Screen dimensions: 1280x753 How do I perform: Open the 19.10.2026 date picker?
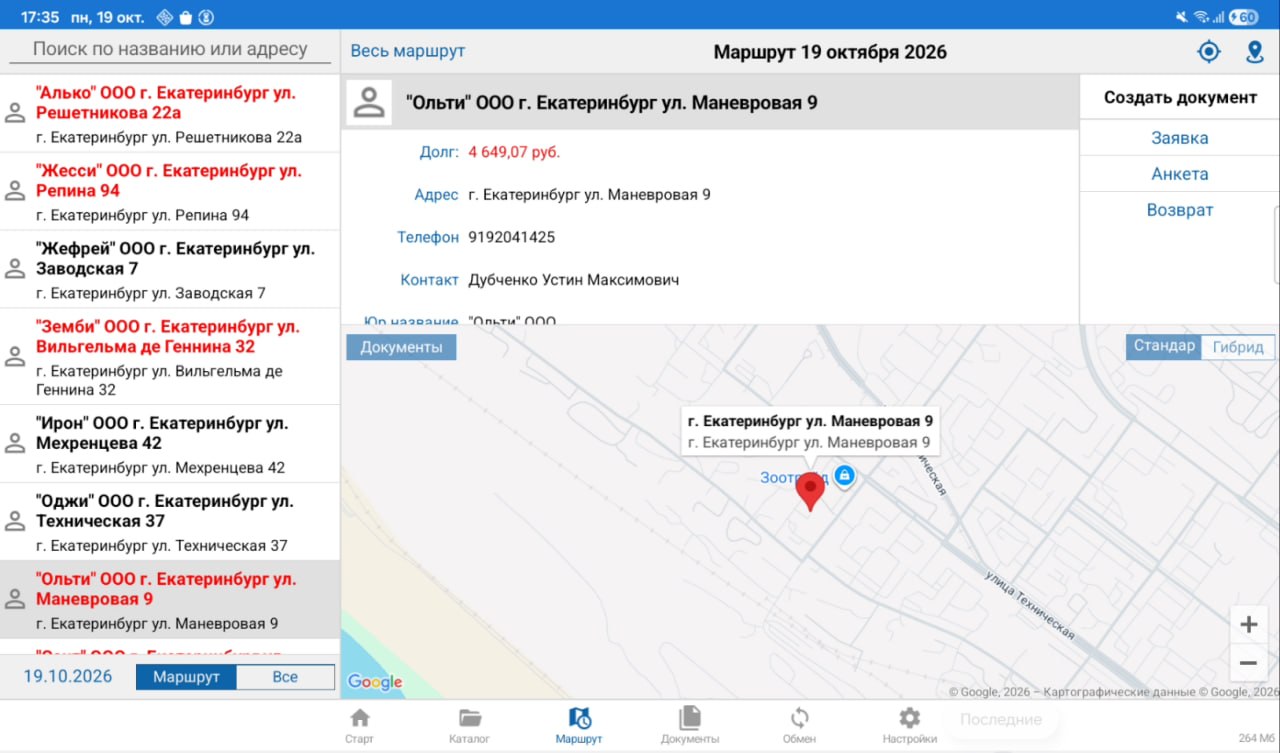(68, 677)
